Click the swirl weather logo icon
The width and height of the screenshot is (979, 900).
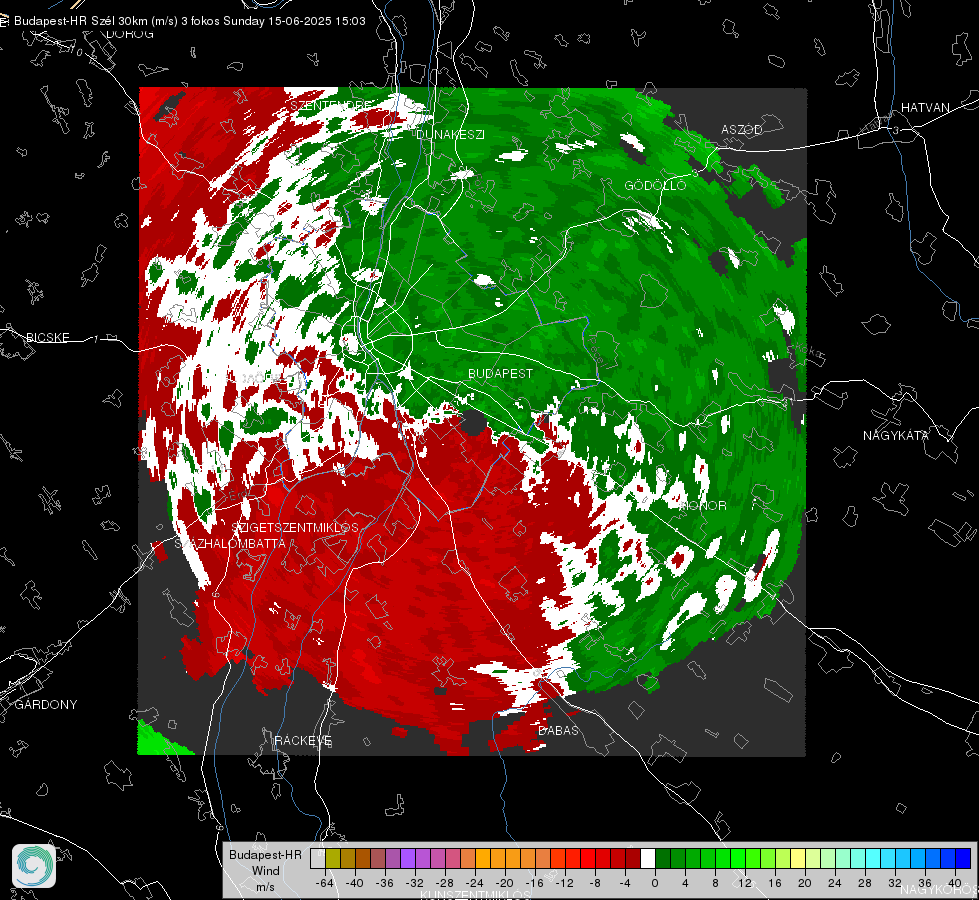[x=34, y=866]
